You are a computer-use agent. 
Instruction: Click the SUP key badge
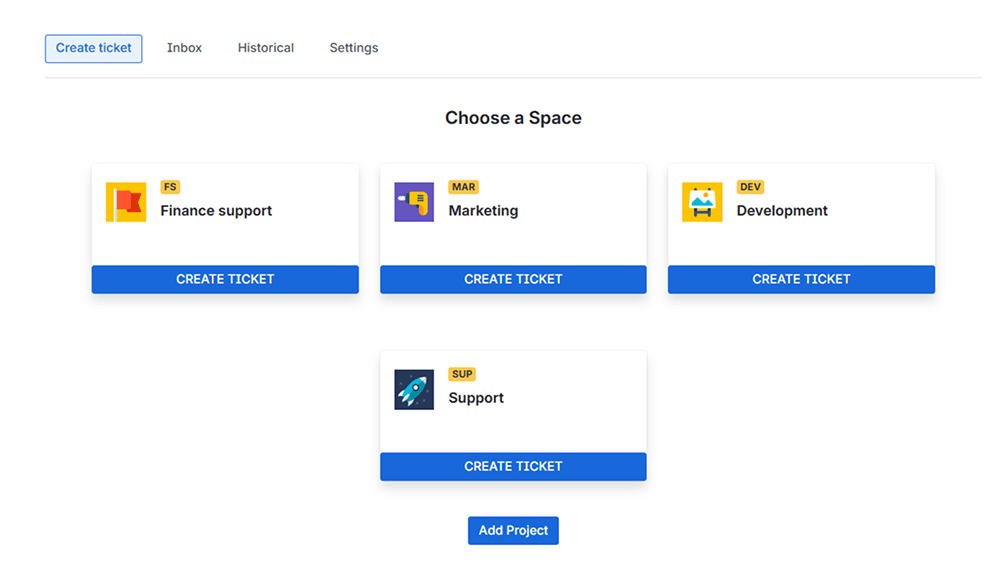tap(462, 374)
